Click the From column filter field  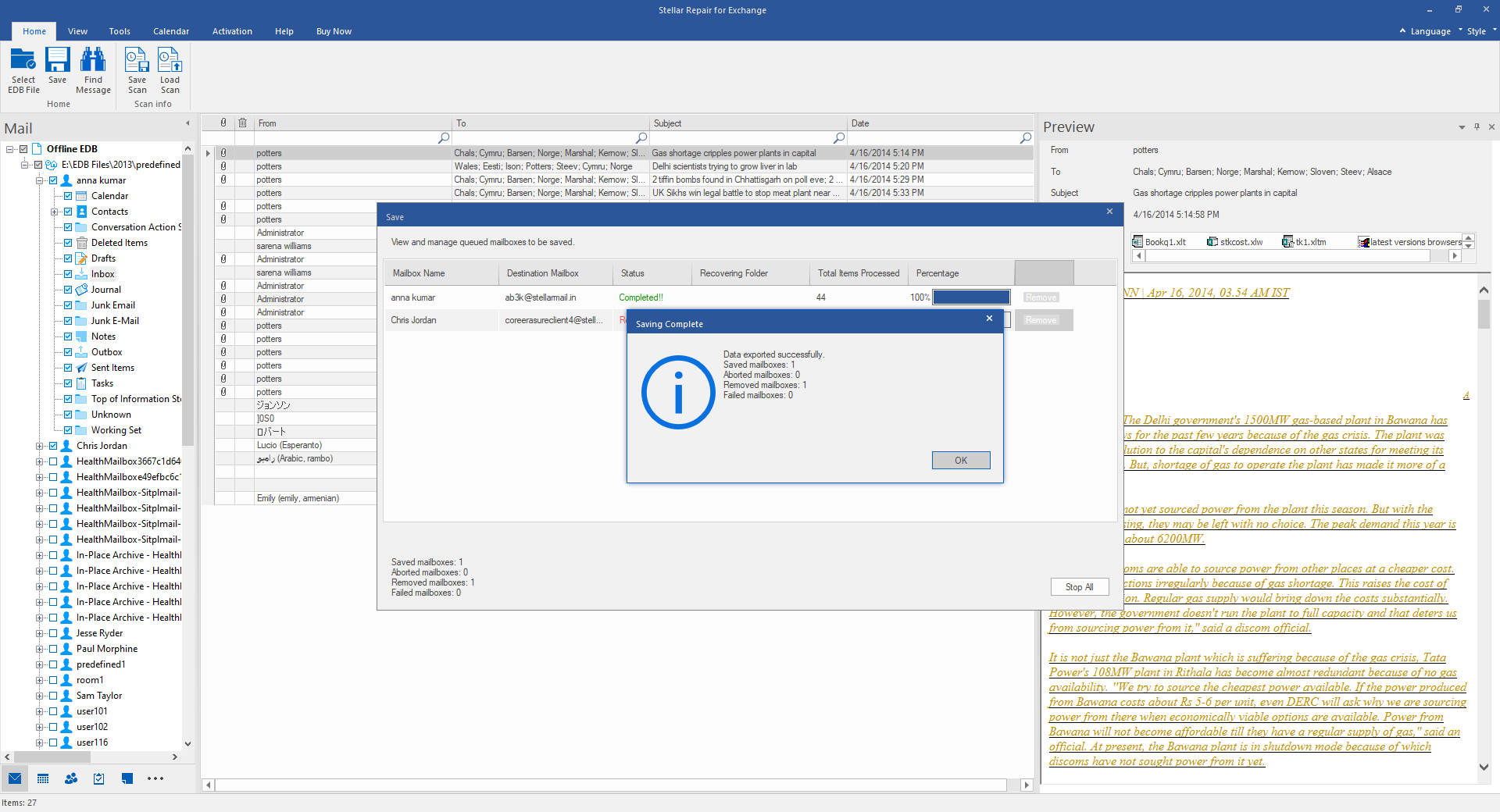point(353,137)
